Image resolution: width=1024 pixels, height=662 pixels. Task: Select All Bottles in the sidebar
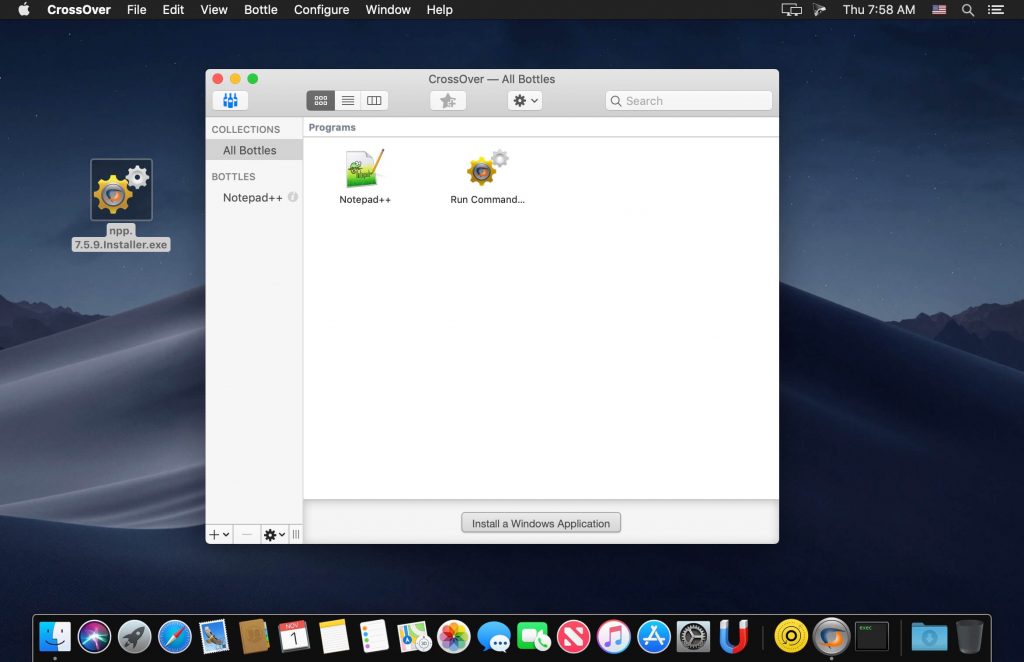coord(250,150)
